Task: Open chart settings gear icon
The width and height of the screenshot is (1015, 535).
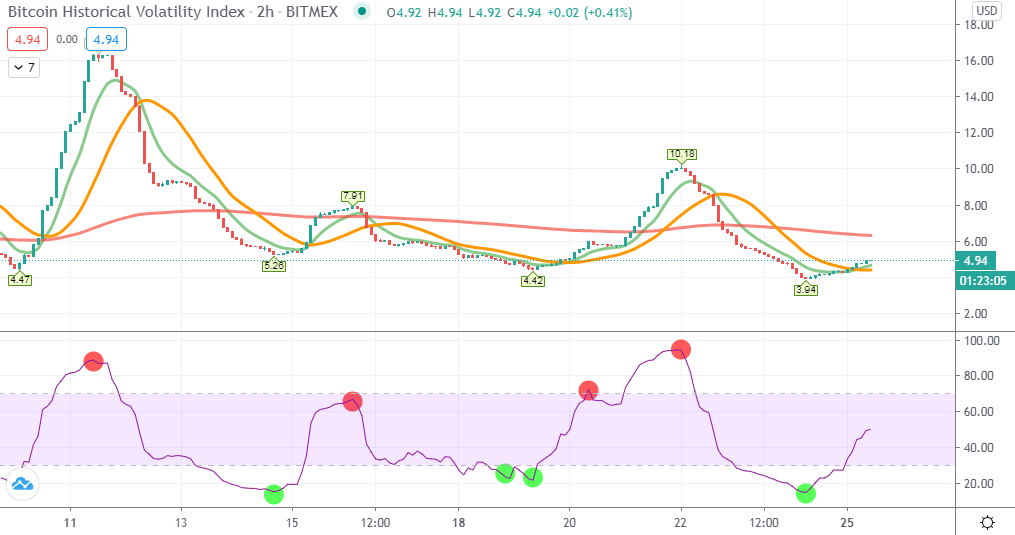Action: click(x=987, y=522)
